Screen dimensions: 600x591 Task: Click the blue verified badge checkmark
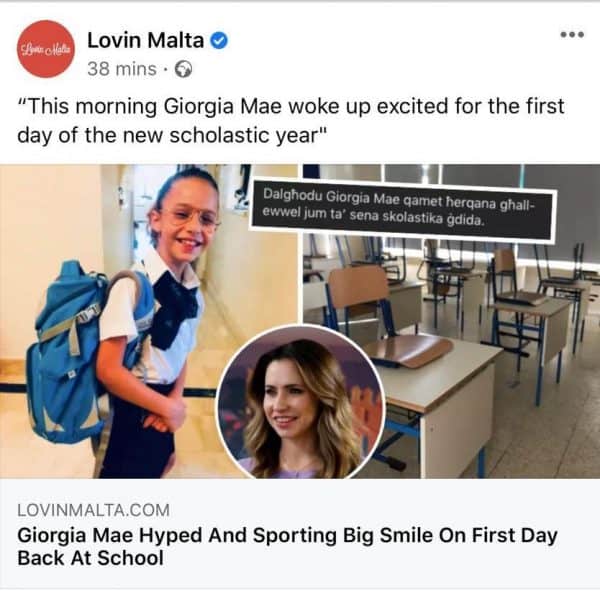pyautogui.click(x=219, y=41)
